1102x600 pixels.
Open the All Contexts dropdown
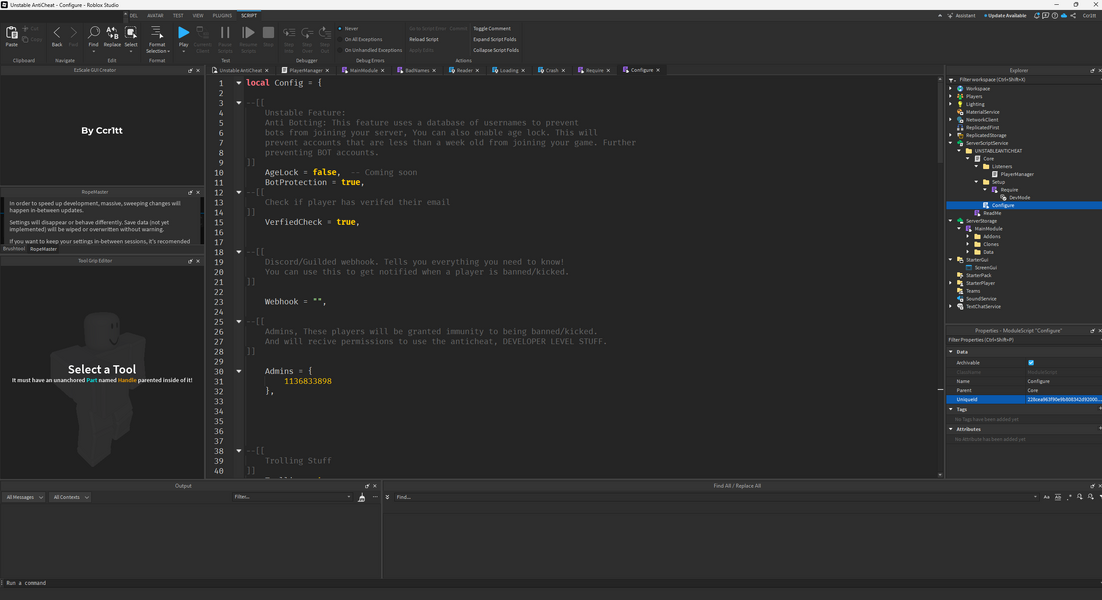pos(71,497)
